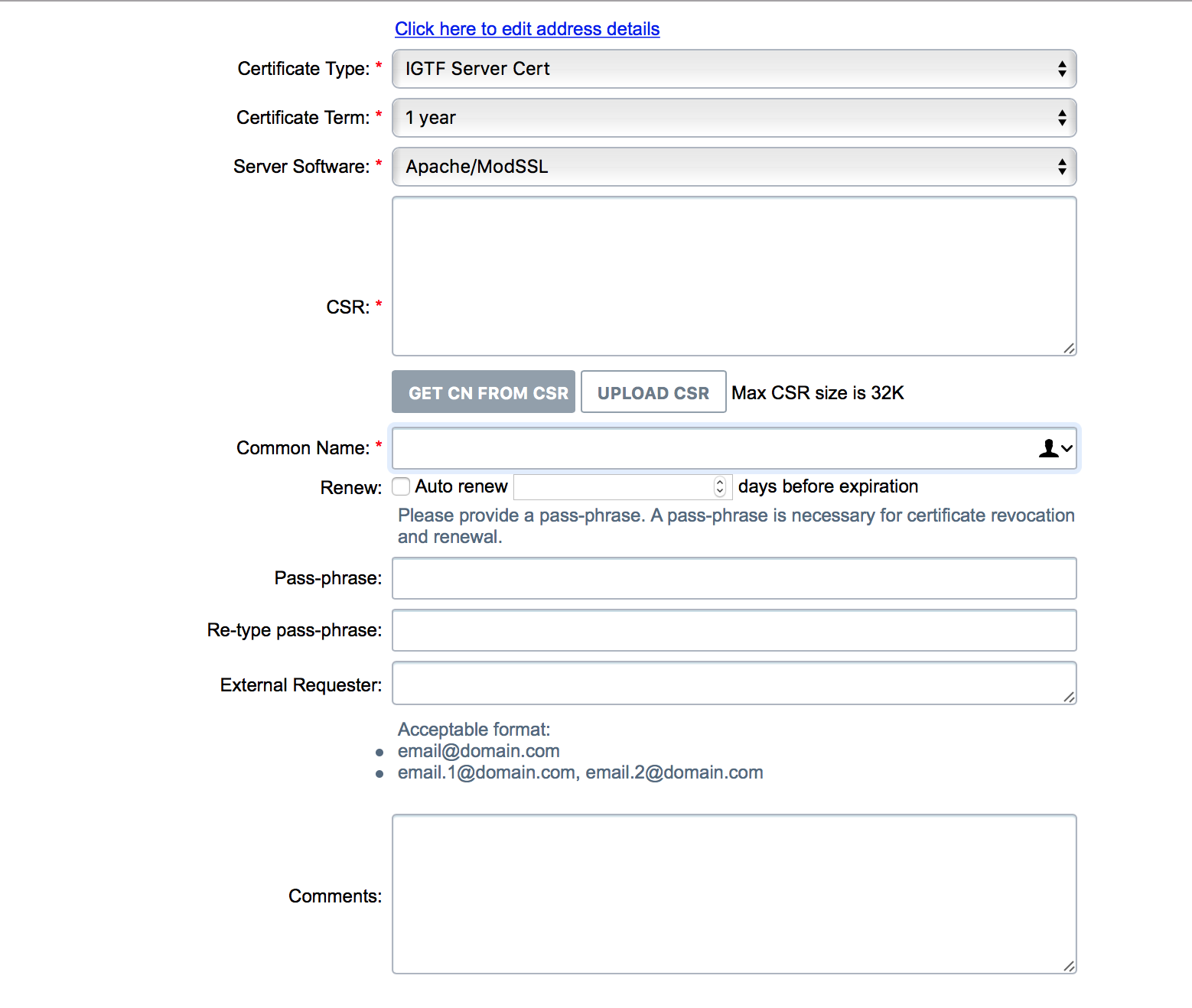Click the resize grip on External Requester field

[1070, 697]
